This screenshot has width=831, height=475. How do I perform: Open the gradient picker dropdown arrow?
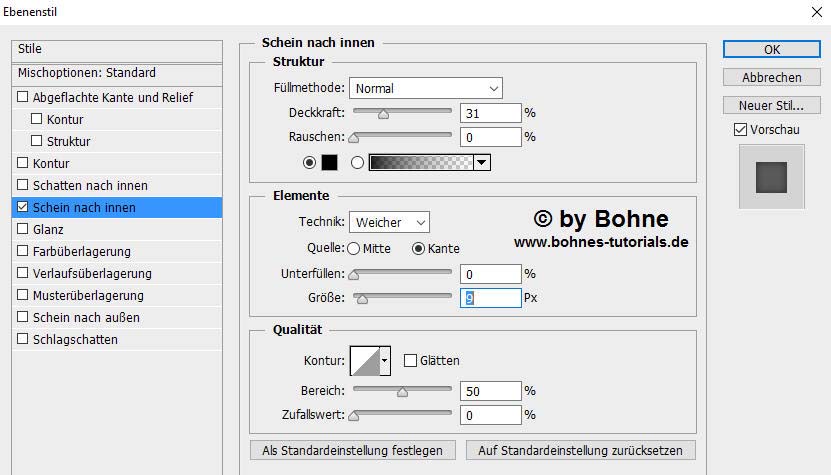(x=482, y=162)
